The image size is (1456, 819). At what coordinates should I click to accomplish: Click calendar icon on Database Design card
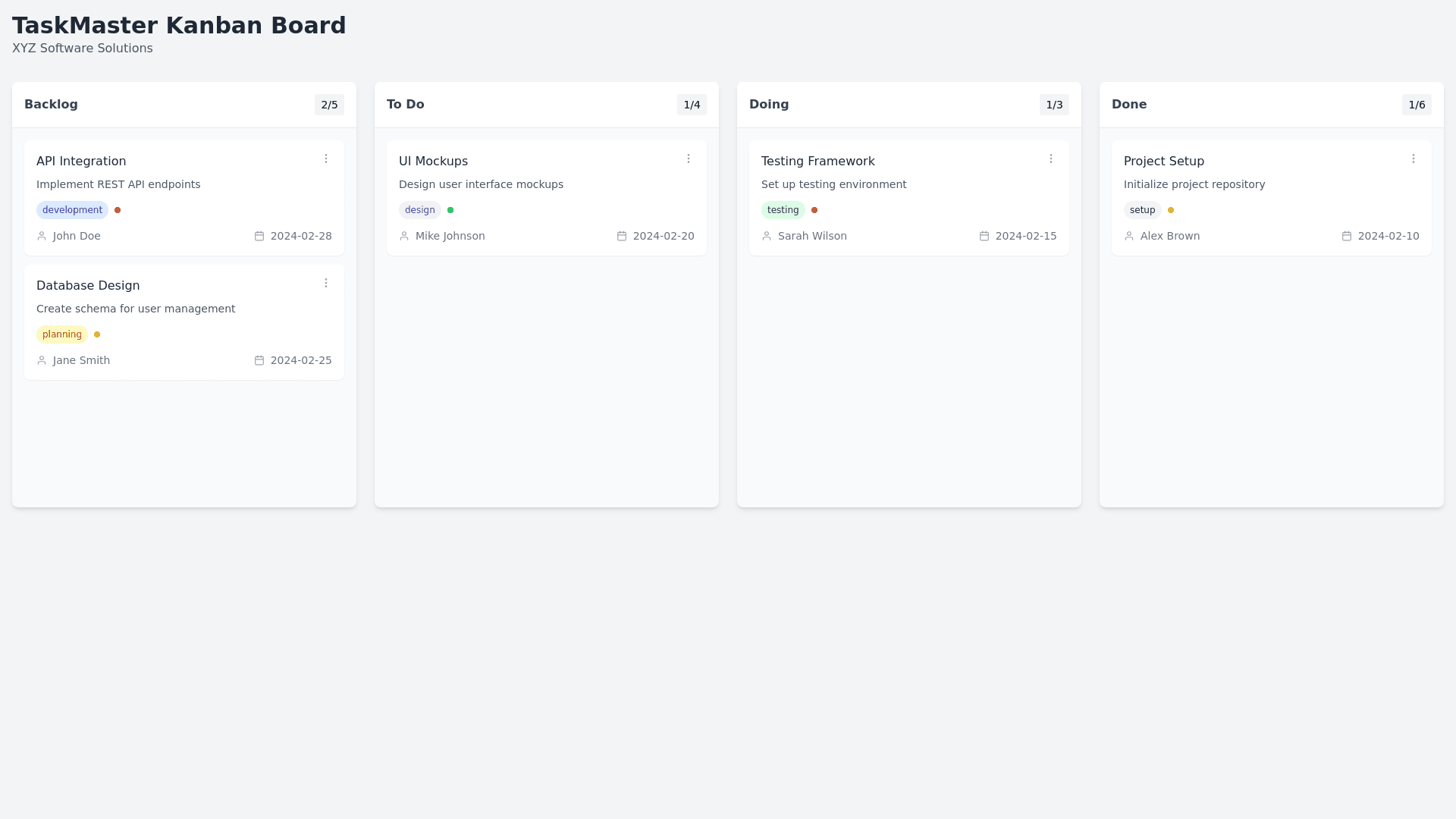259,360
